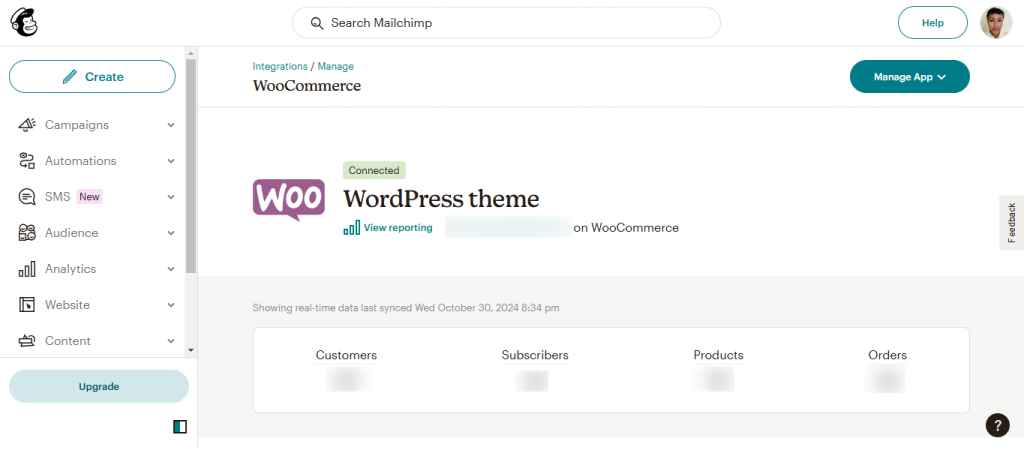The image size is (1024, 471).
Task: Expand the Campaigns chevron
Action: 171,125
